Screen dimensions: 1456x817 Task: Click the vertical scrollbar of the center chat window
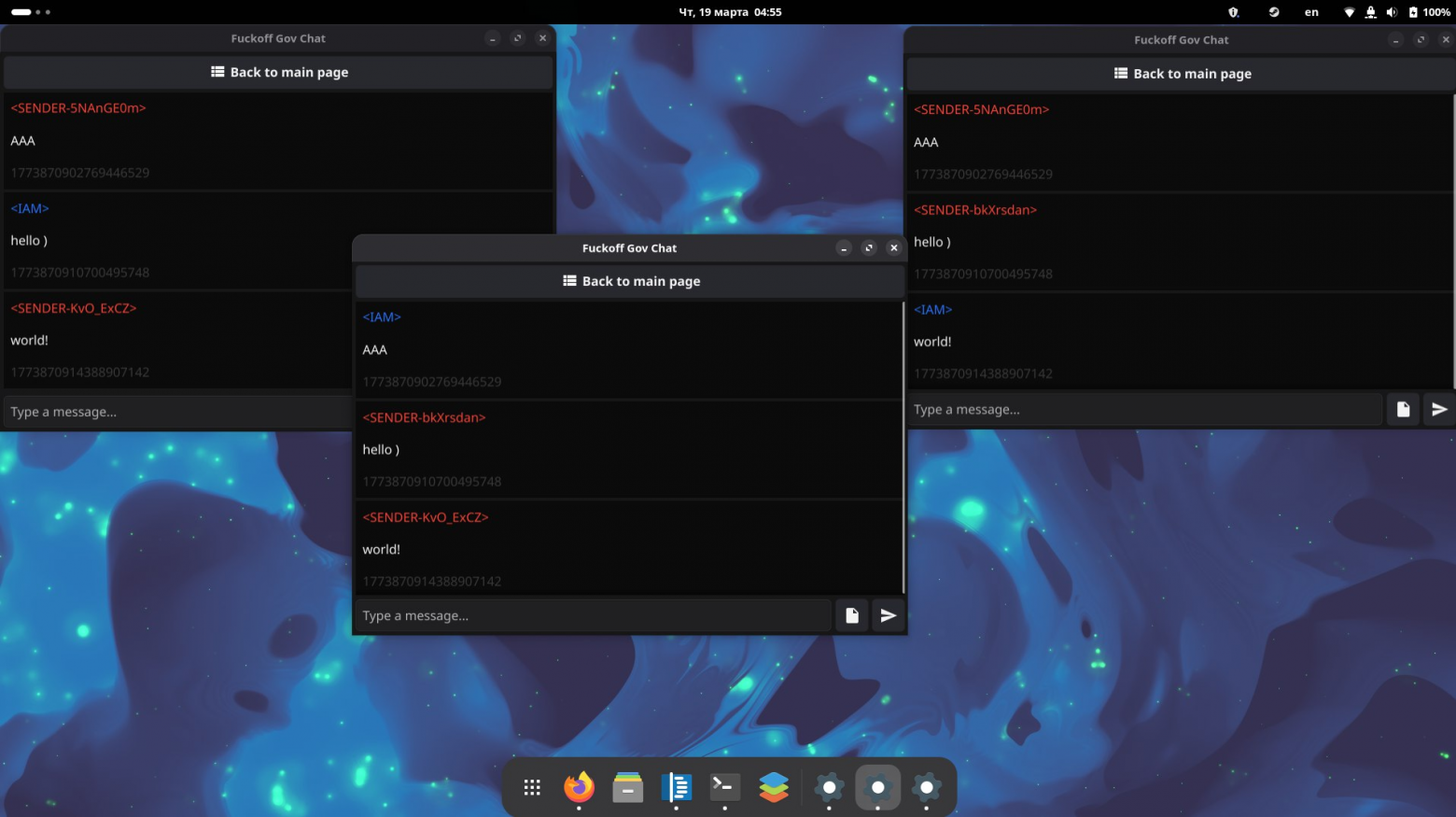pyautogui.click(x=903, y=446)
